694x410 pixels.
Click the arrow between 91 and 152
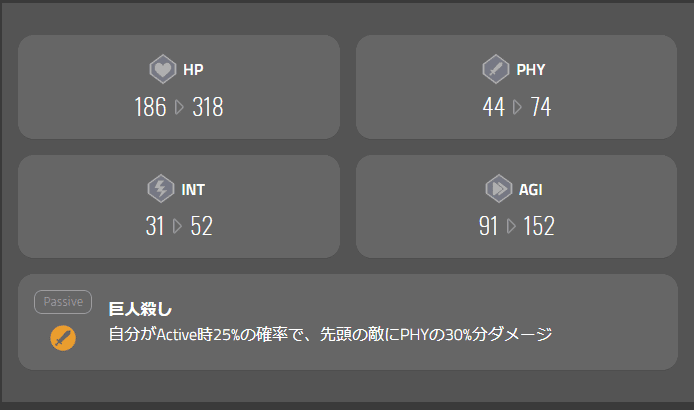coord(511,226)
